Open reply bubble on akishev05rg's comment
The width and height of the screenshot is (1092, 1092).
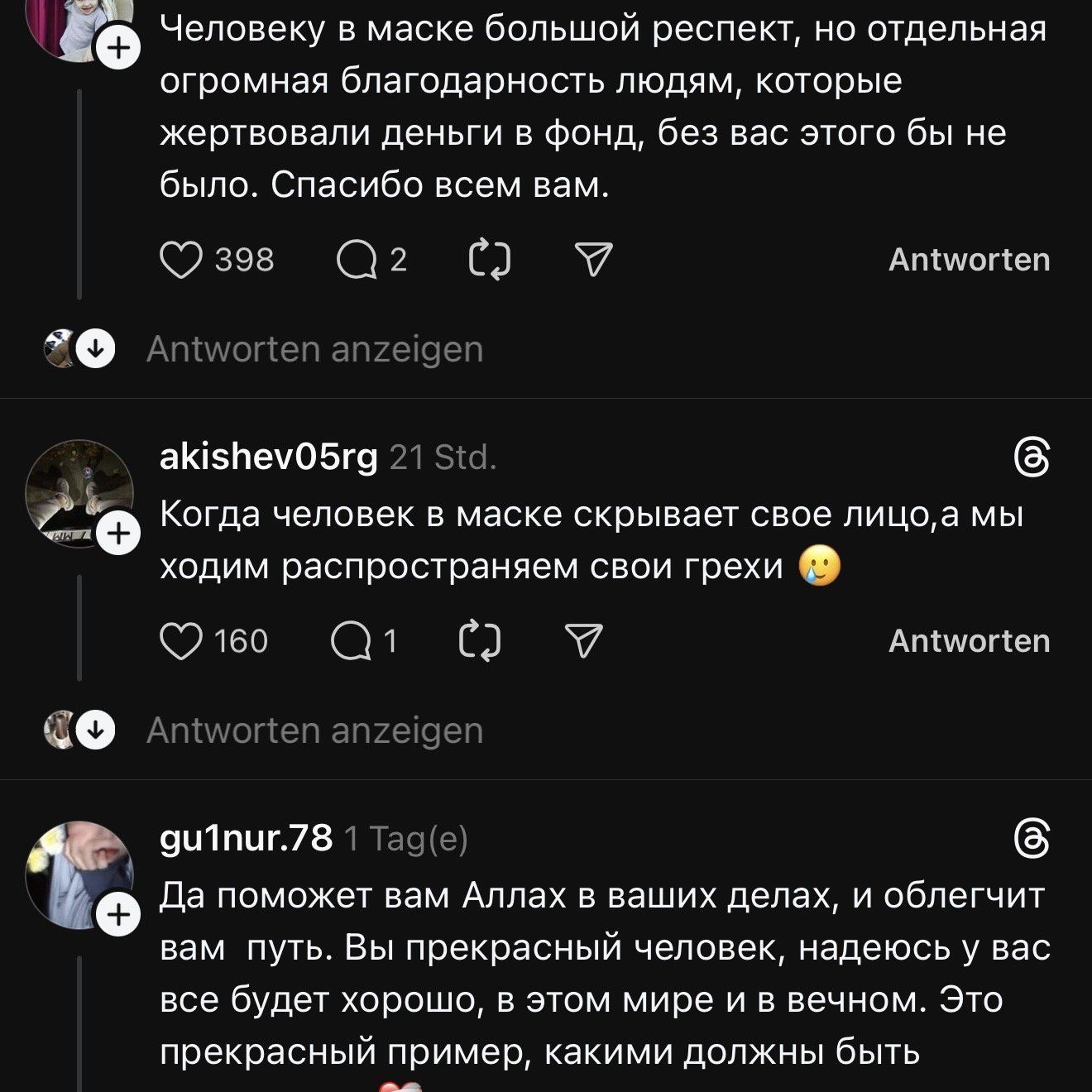click(351, 642)
